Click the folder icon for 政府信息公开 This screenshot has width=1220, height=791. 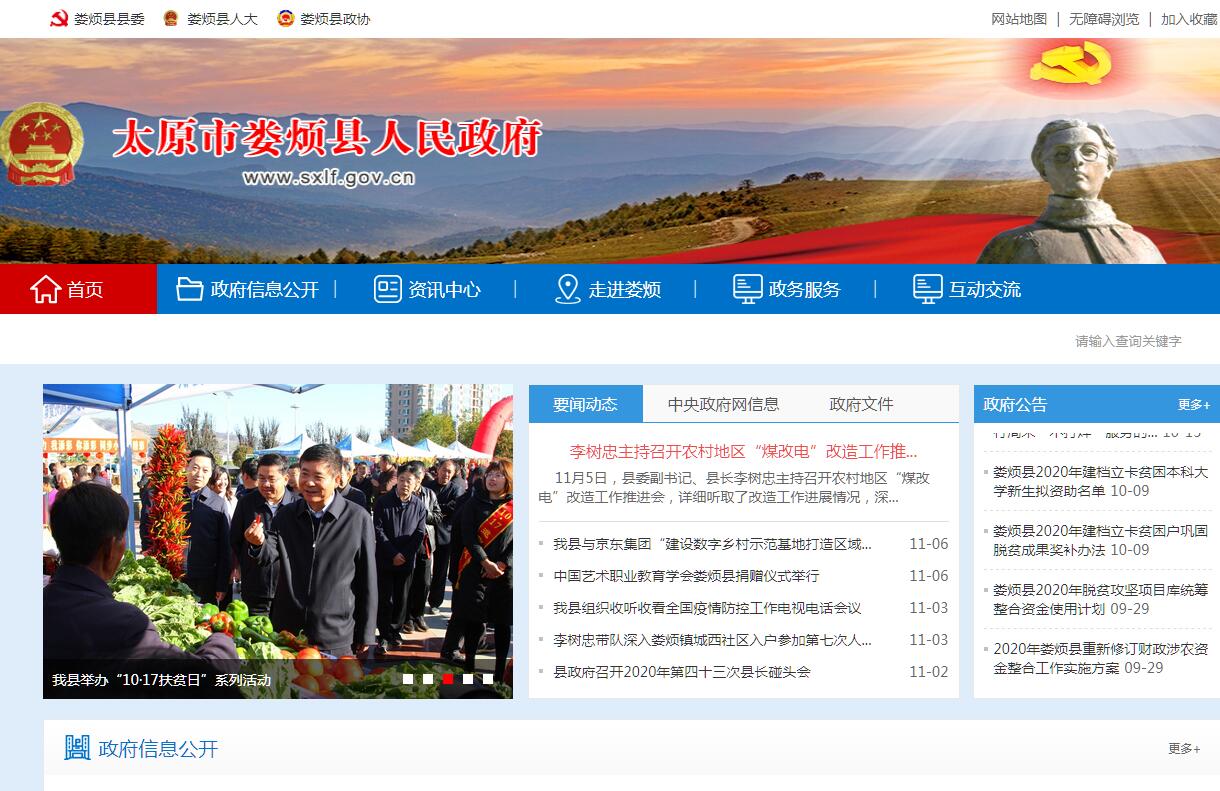pyautogui.click(x=189, y=290)
